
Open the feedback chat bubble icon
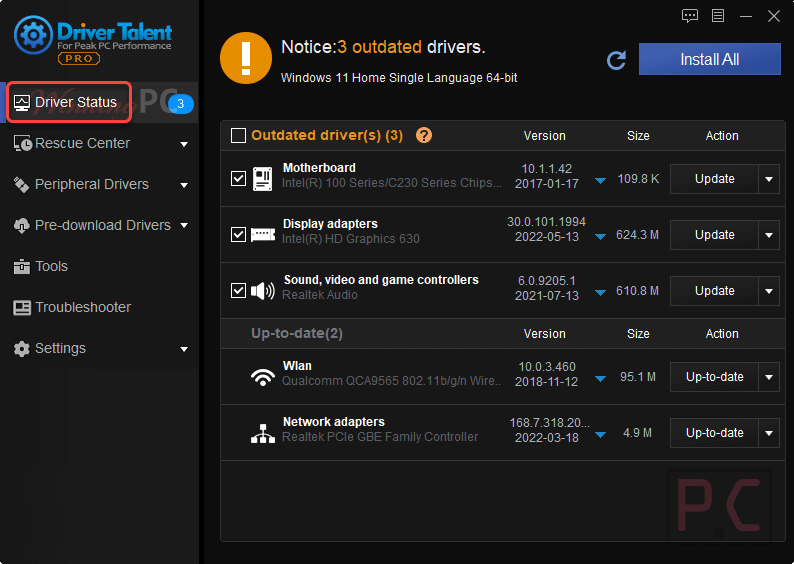click(690, 16)
